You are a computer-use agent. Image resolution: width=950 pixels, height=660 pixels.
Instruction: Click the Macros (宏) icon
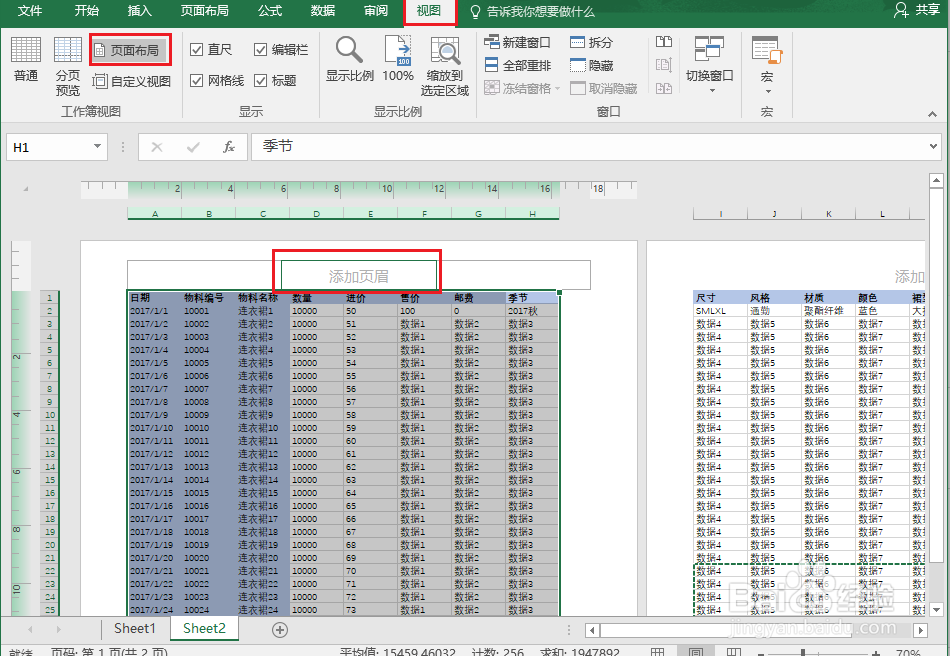766,50
